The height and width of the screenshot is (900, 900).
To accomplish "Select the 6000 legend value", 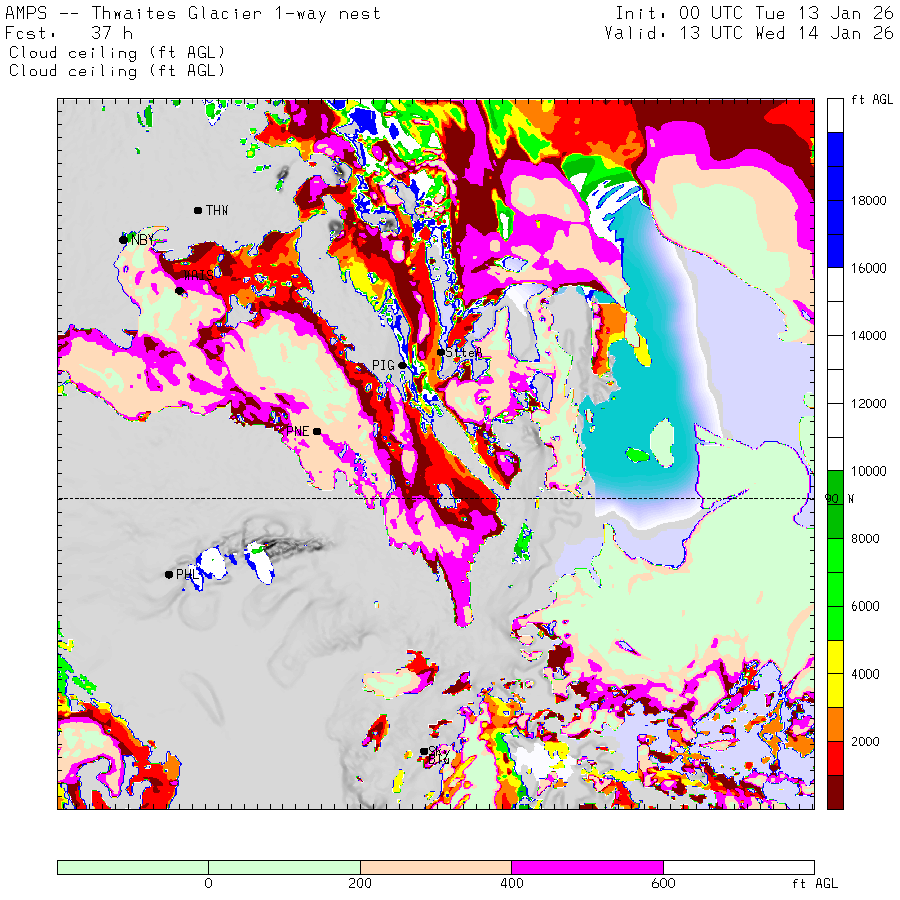I will click(x=865, y=606).
